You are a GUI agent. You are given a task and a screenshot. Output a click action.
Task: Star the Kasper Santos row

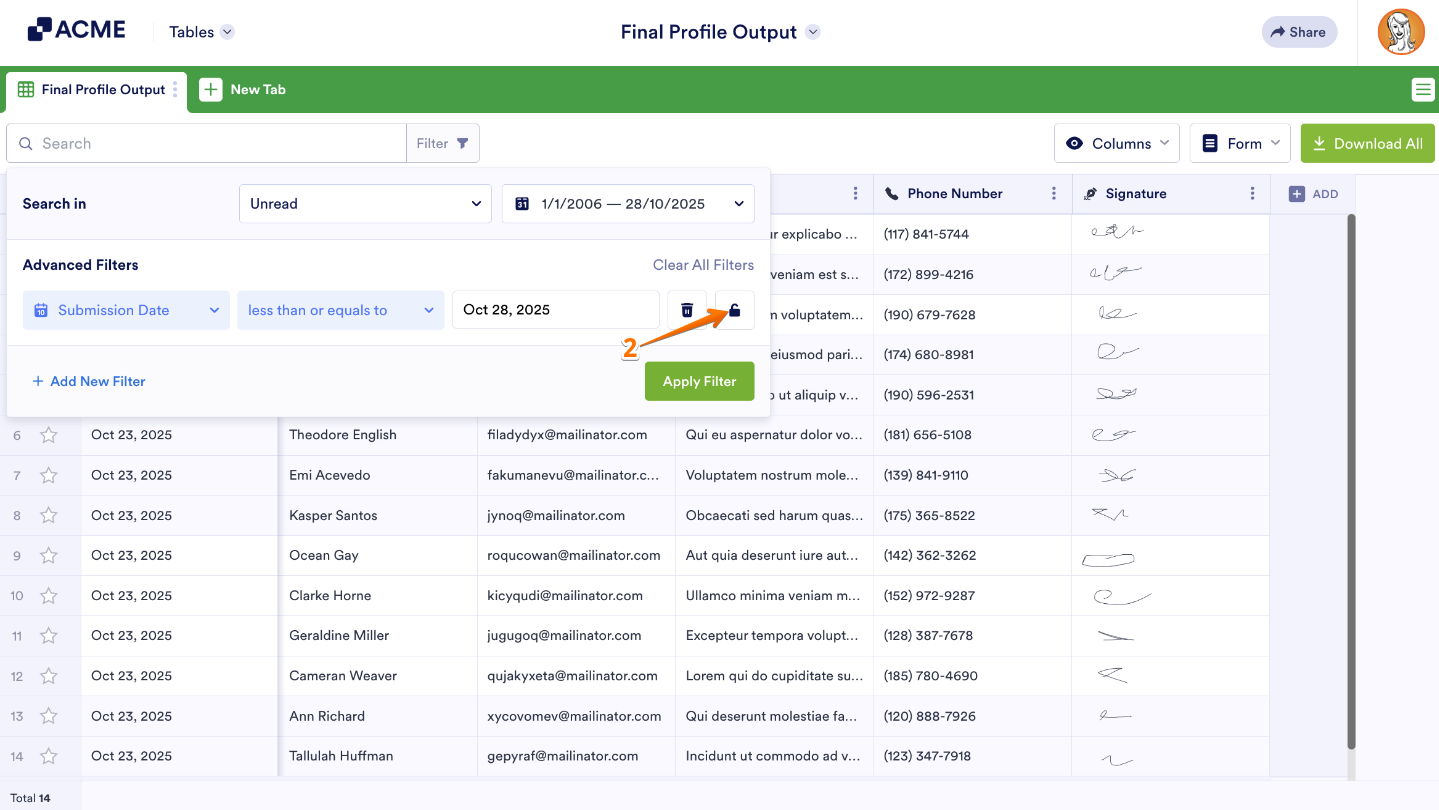coord(49,516)
